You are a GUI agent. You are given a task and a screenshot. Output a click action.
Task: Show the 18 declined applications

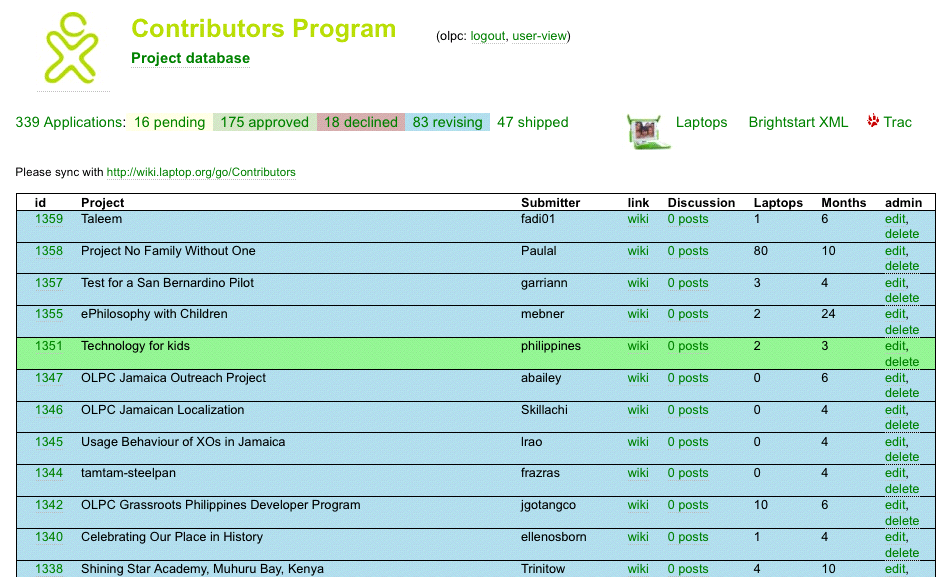(x=360, y=122)
